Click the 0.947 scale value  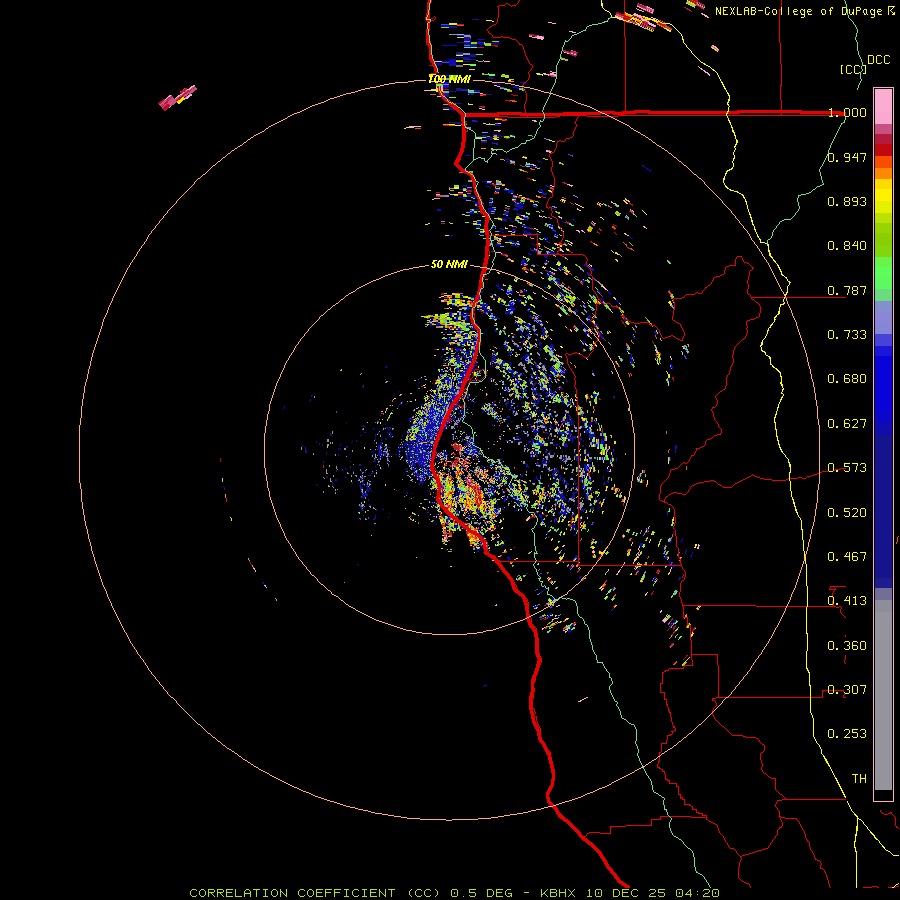click(847, 157)
